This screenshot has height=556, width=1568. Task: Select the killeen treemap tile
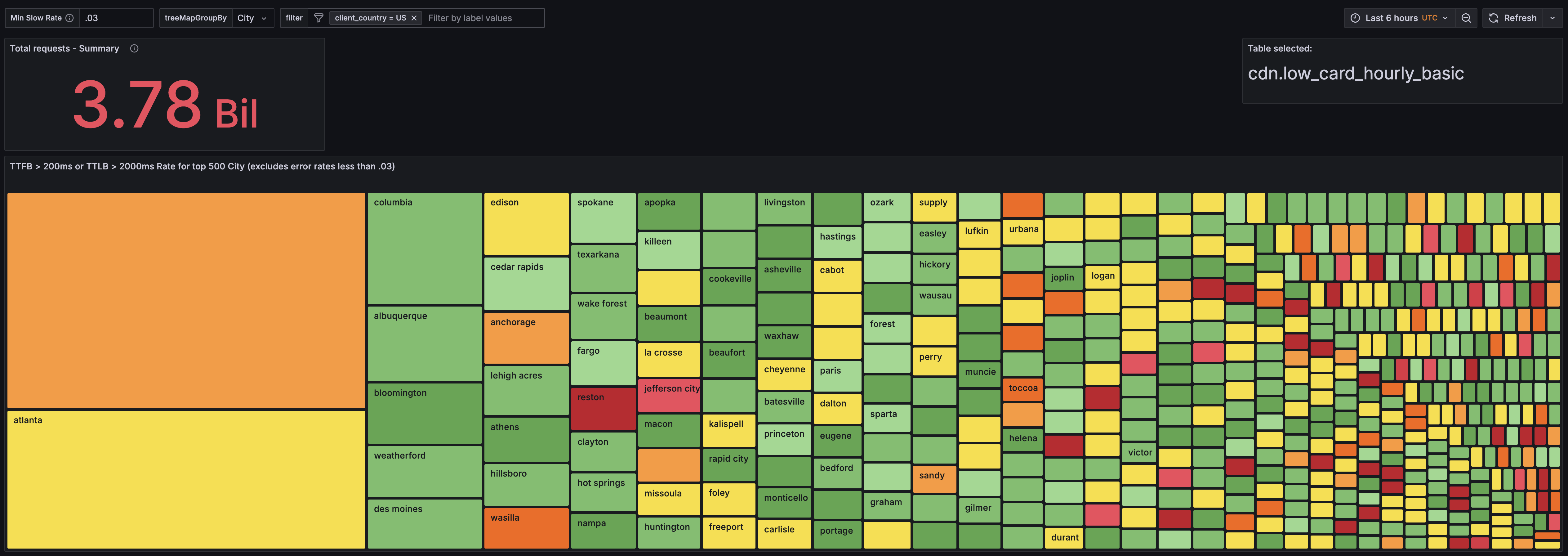(x=669, y=250)
